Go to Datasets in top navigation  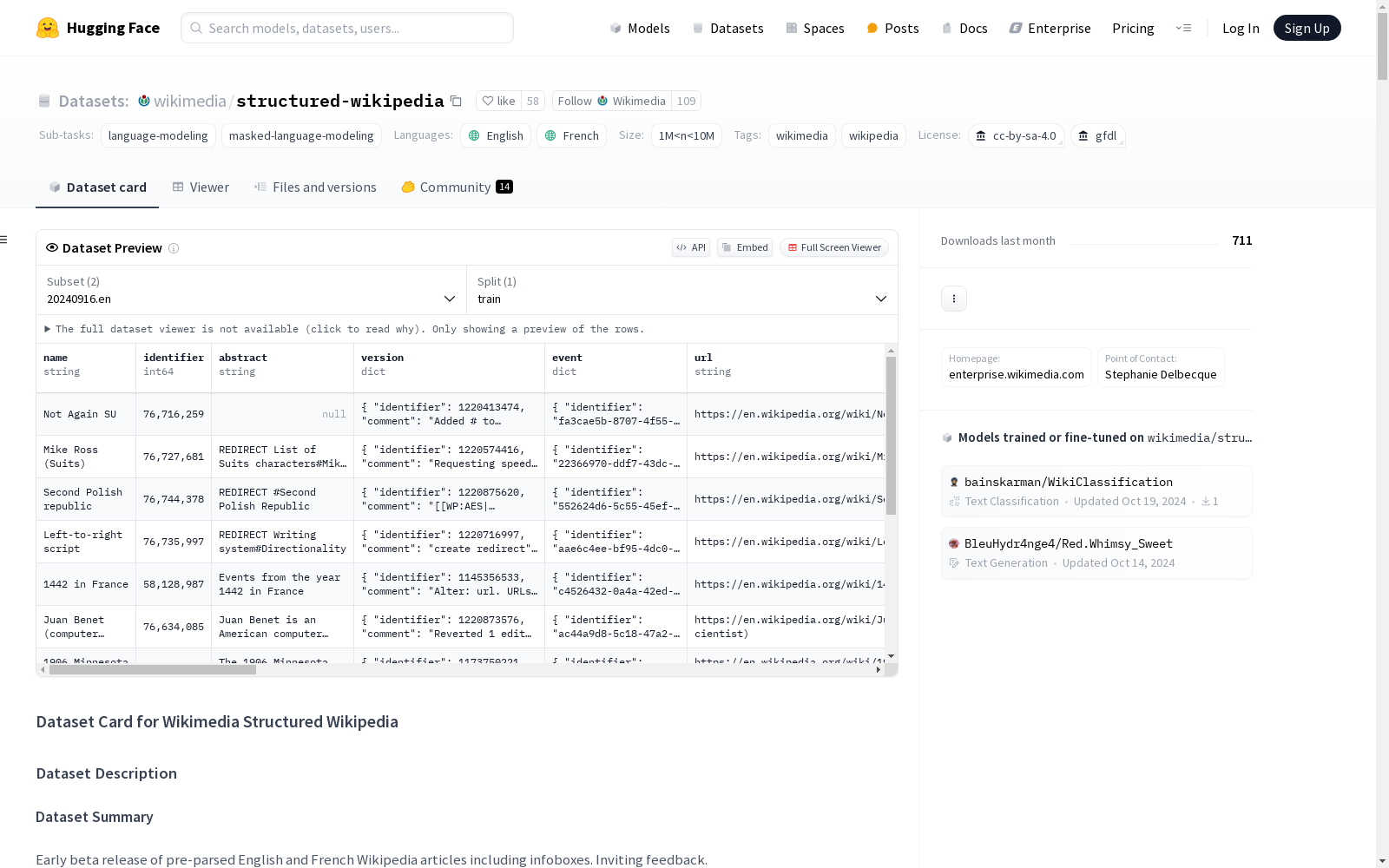tap(727, 28)
